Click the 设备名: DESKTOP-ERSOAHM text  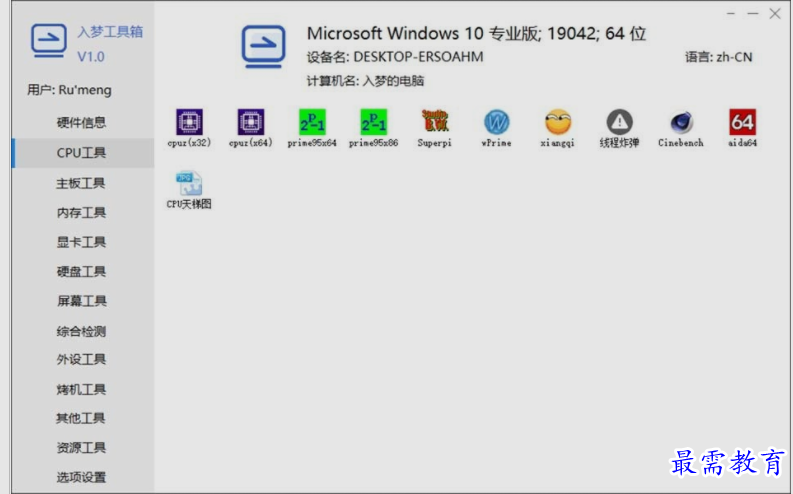[395, 57]
